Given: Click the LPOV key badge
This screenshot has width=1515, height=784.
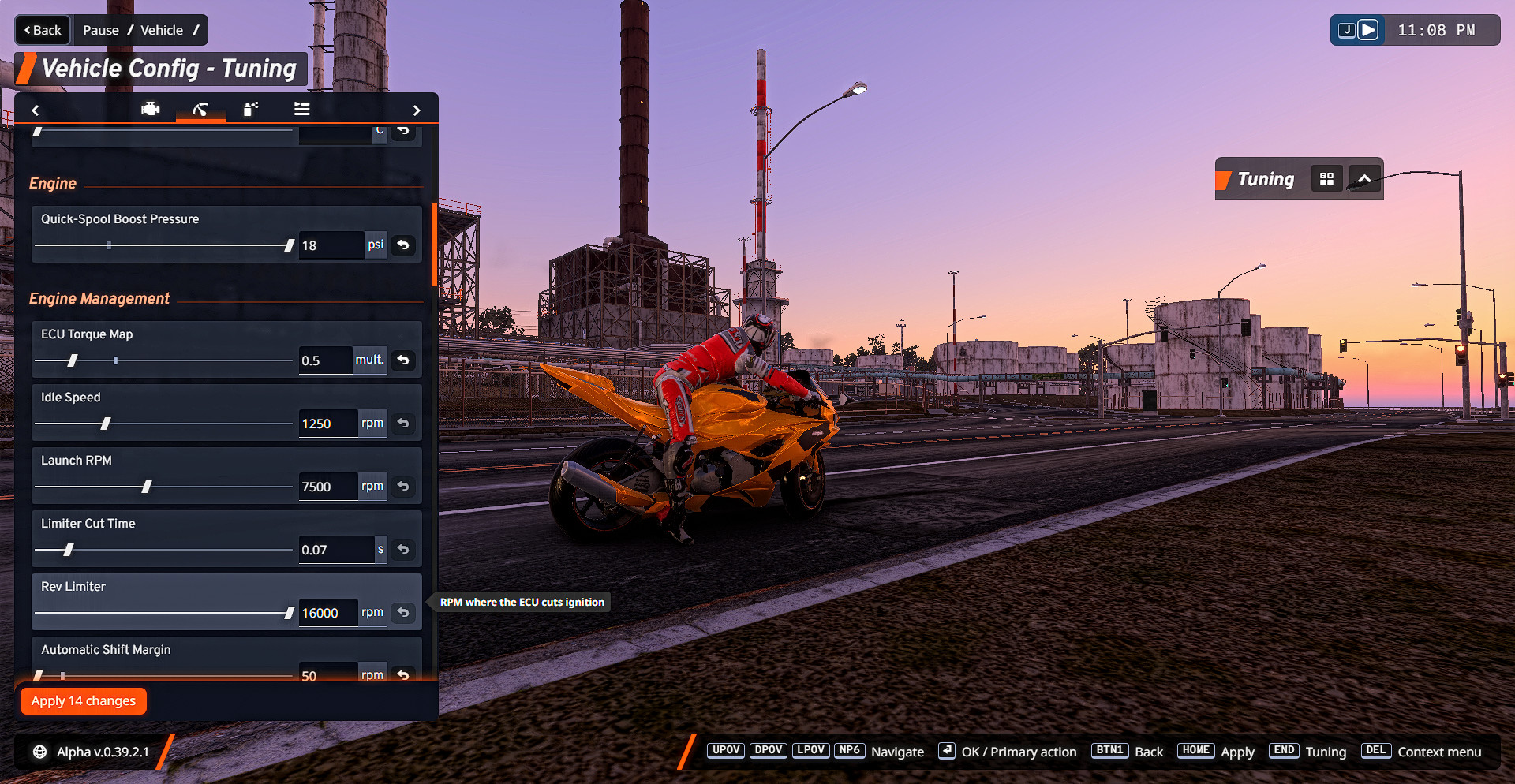Looking at the screenshot, I should (811, 750).
